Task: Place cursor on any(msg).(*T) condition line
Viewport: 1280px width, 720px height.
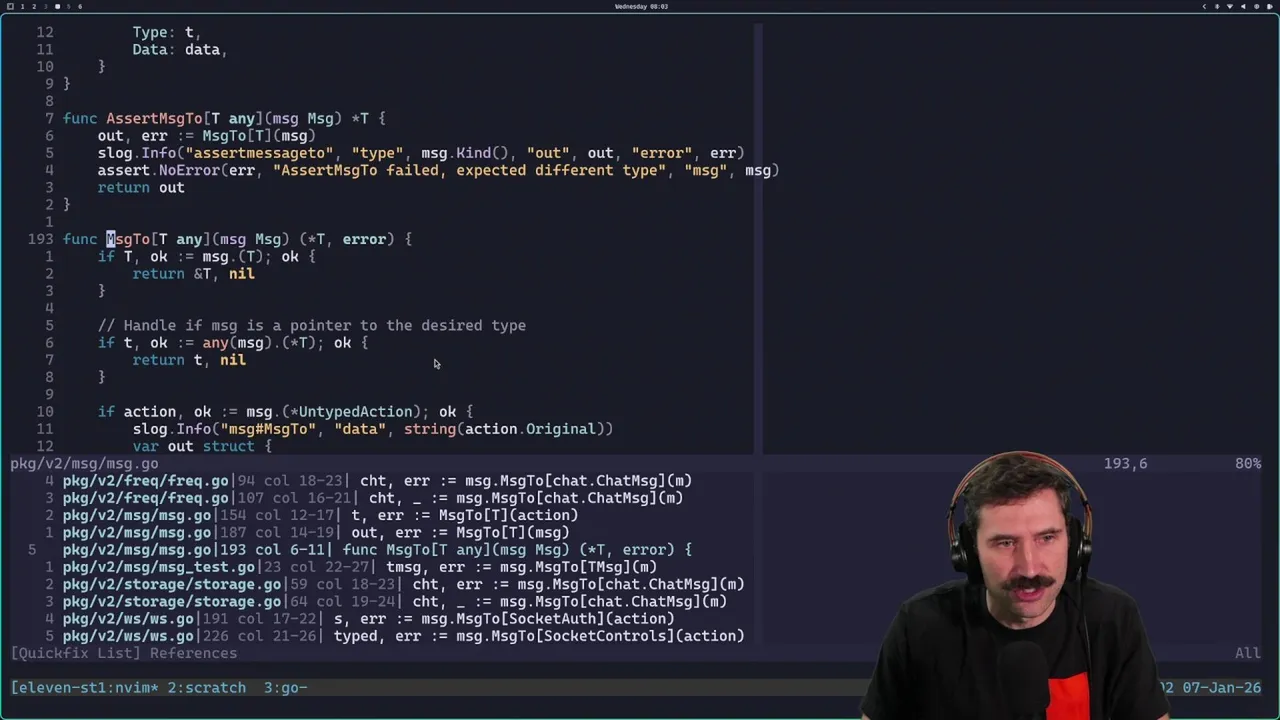Action: [233, 343]
